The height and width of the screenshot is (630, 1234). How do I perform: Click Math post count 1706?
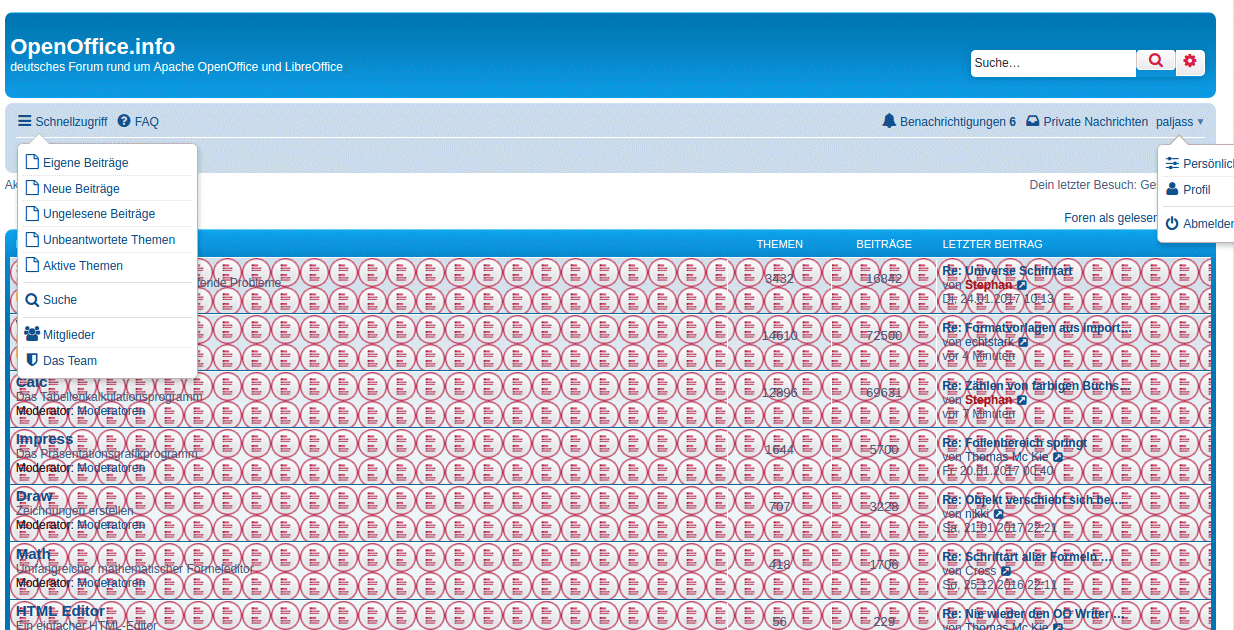884,564
